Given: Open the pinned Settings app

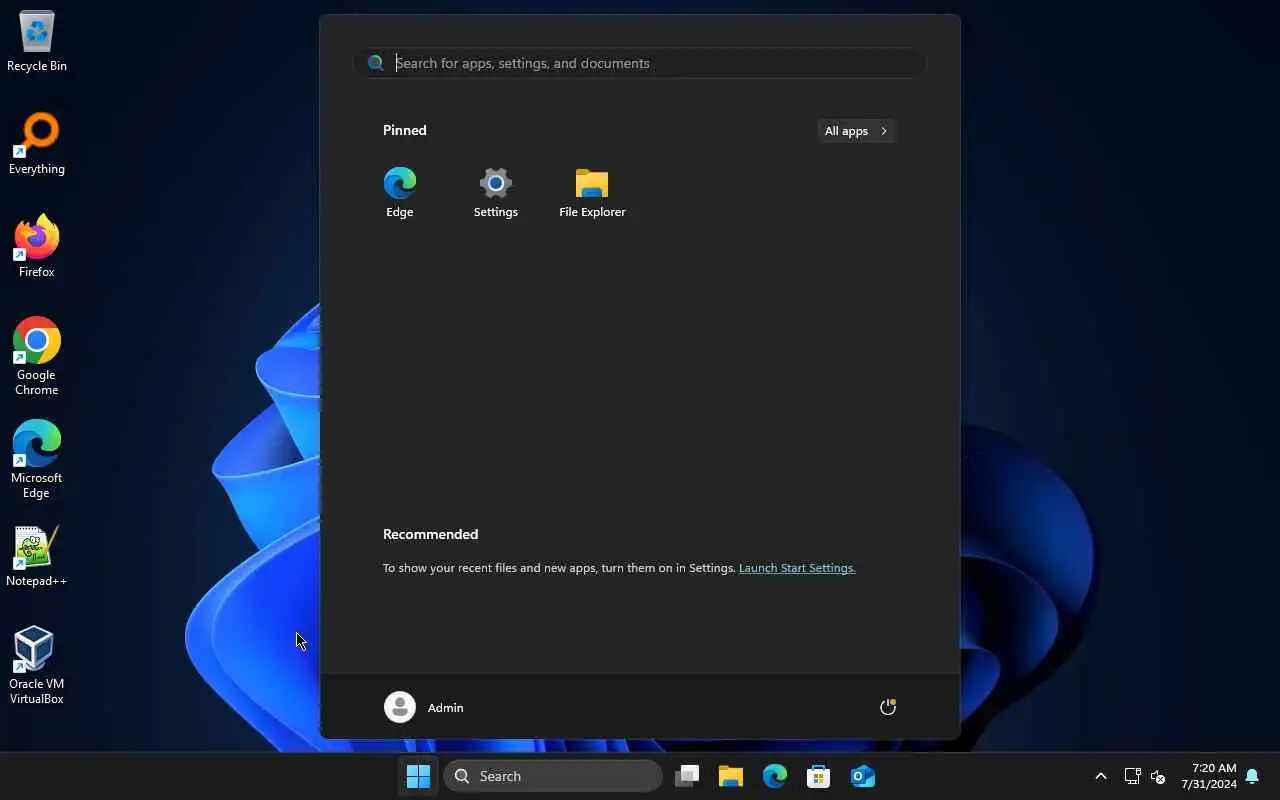Looking at the screenshot, I should (496, 192).
